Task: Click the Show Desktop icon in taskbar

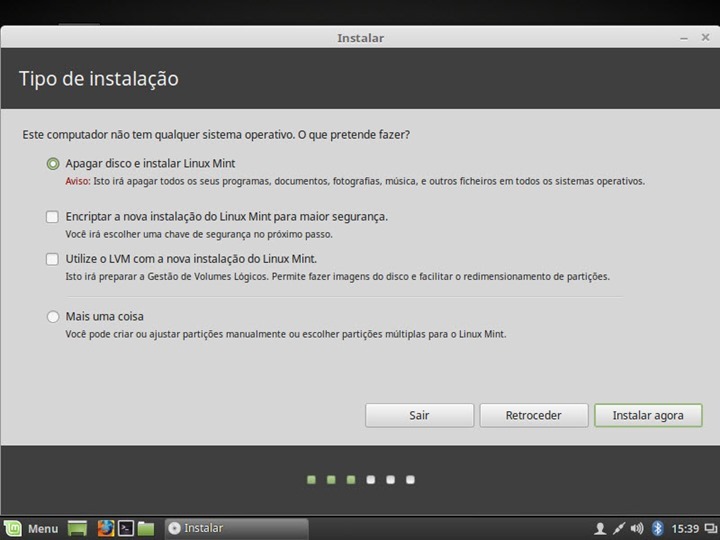Action: coord(77,528)
